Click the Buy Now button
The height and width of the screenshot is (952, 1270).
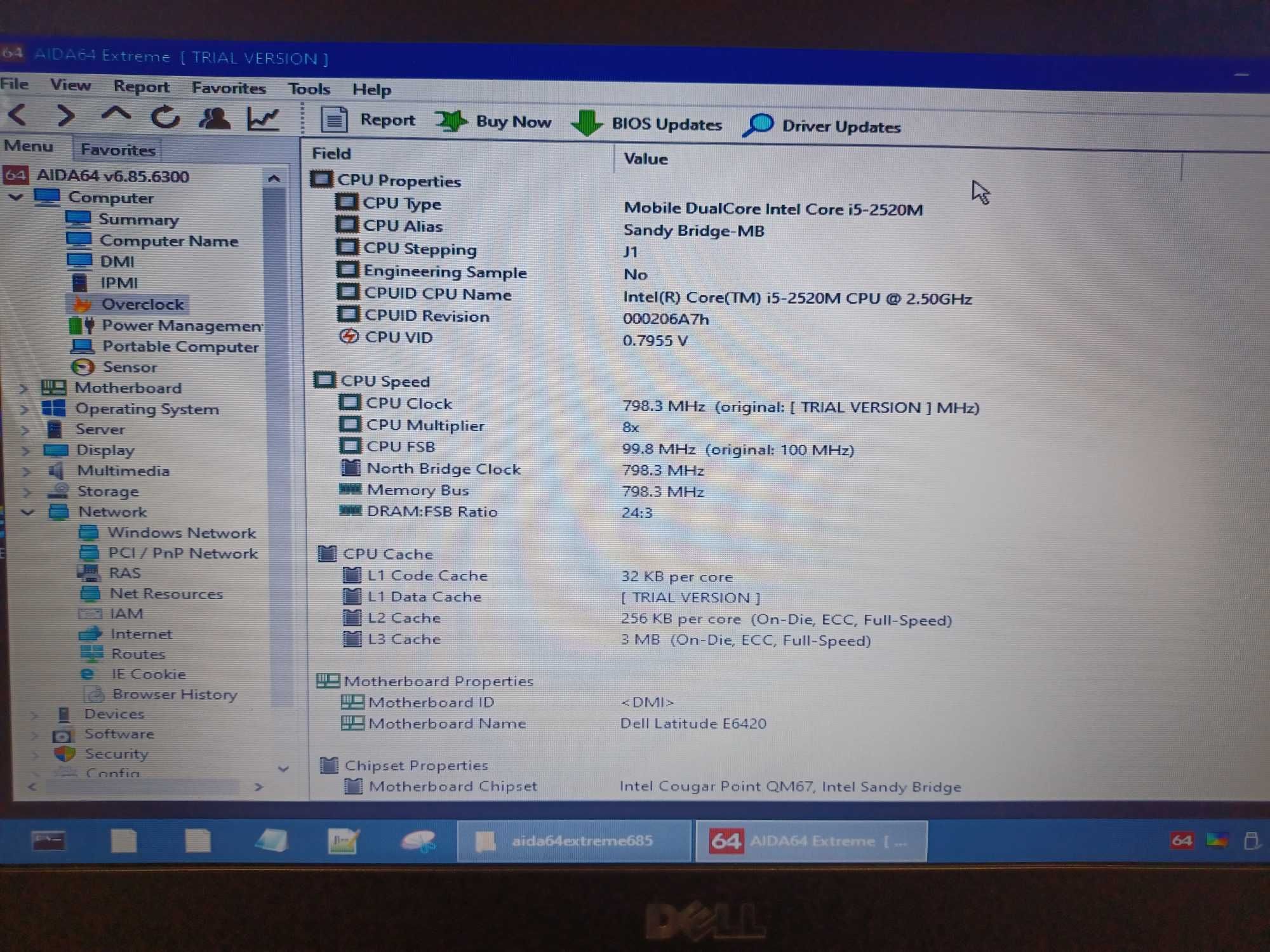tap(494, 121)
